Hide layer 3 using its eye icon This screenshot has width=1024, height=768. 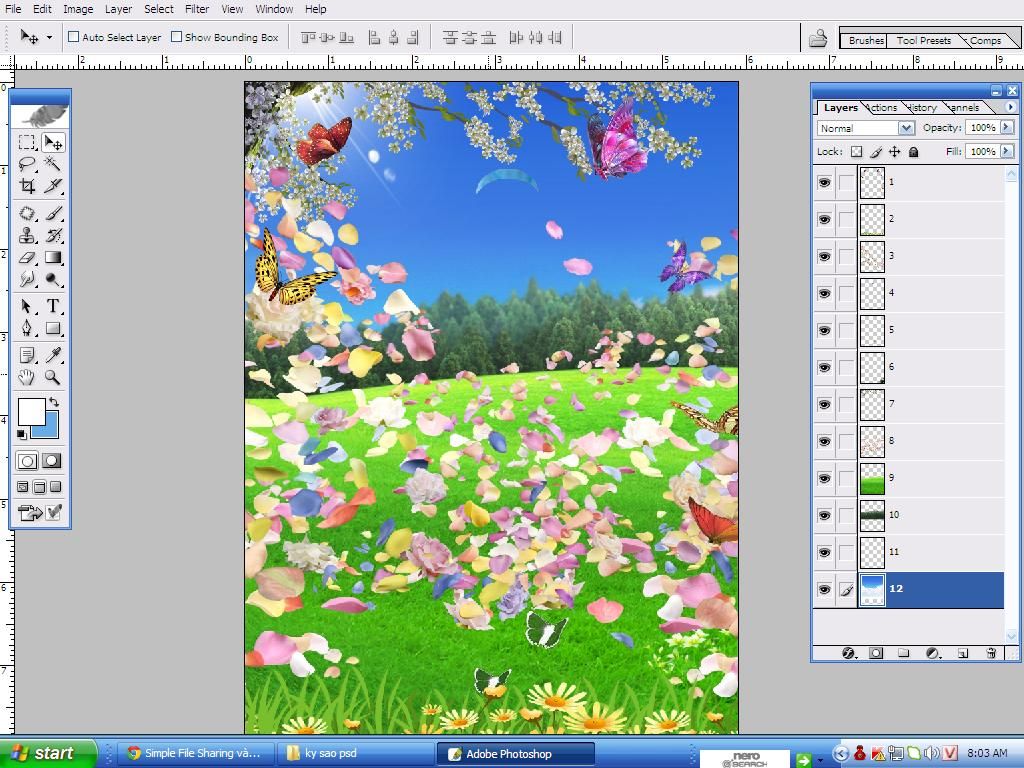(824, 256)
